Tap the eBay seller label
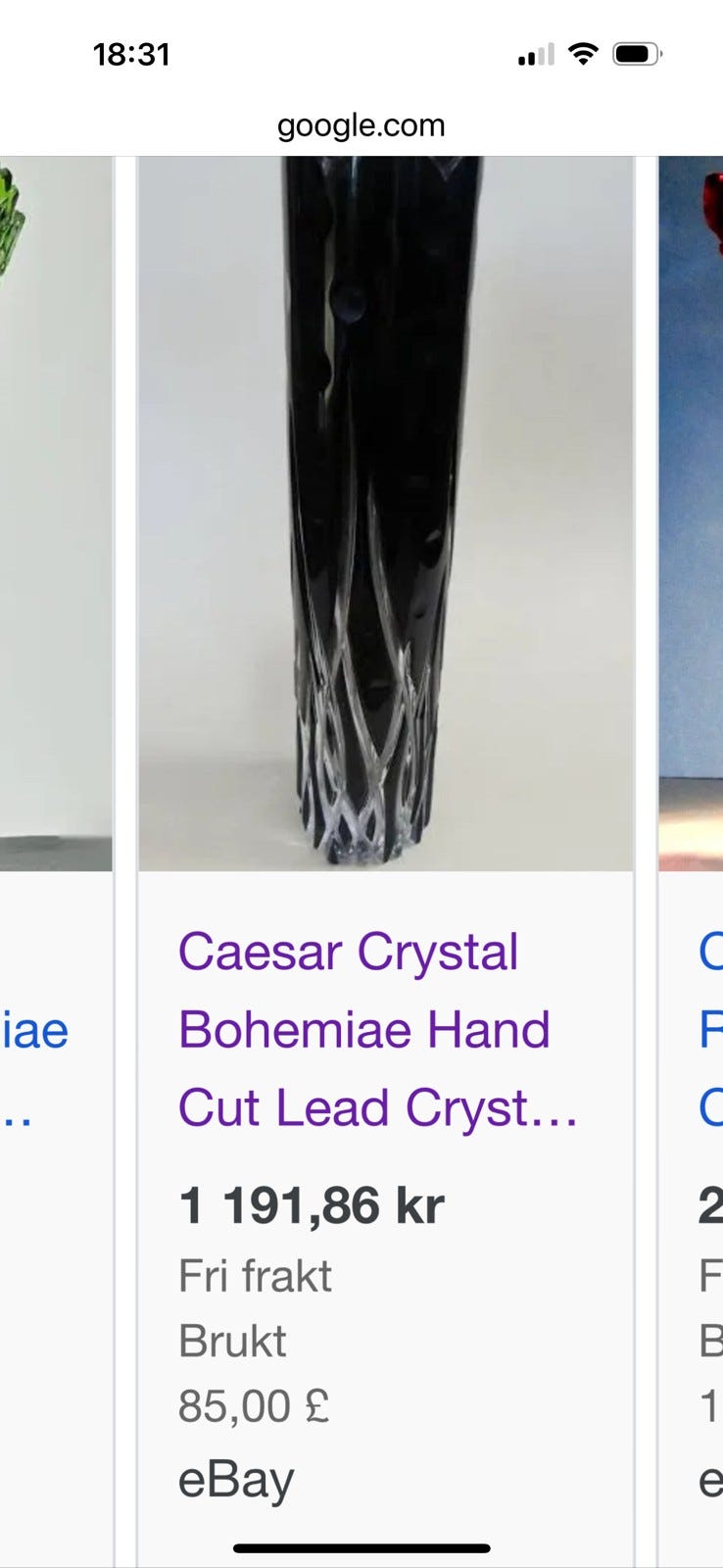This screenshot has height=1568, width=723. click(x=236, y=1480)
